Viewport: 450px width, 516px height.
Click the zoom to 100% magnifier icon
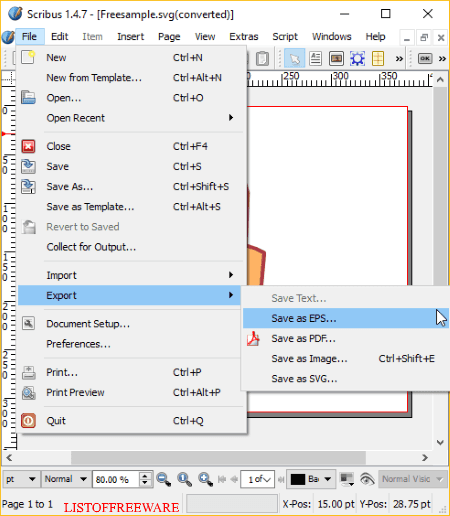click(184, 479)
